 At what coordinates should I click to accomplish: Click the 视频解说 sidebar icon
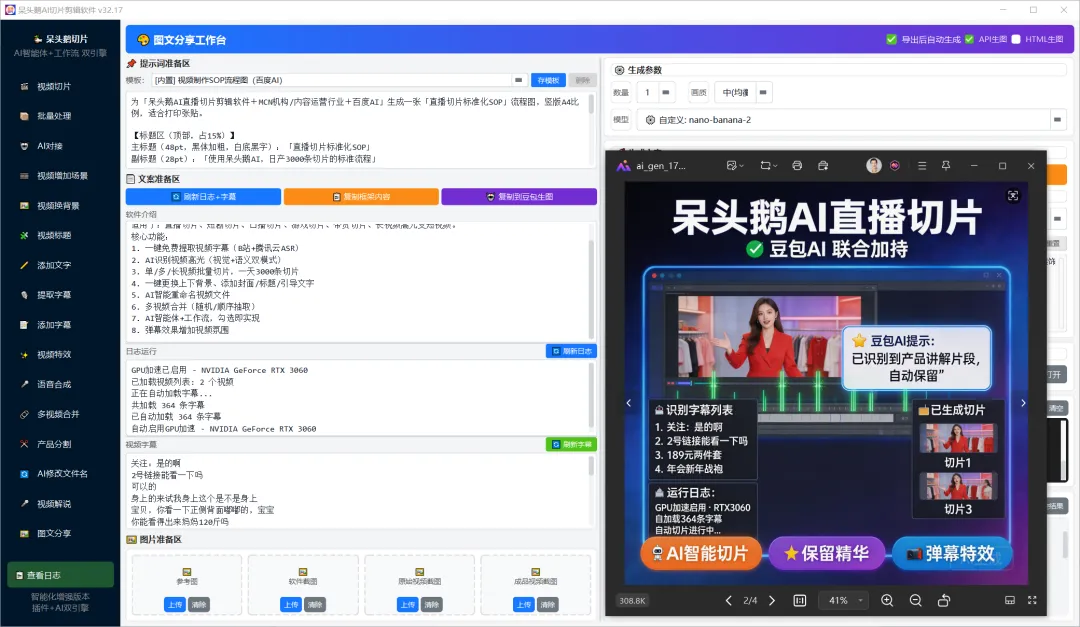pyautogui.click(x=24, y=504)
